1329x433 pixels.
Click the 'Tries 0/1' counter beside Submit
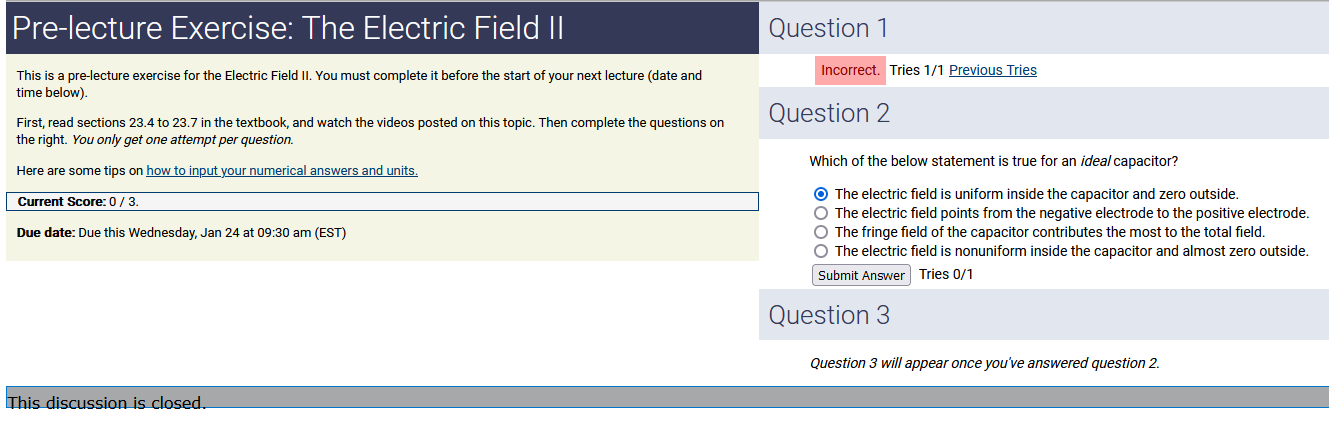pyautogui.click(x=946, y=274)
